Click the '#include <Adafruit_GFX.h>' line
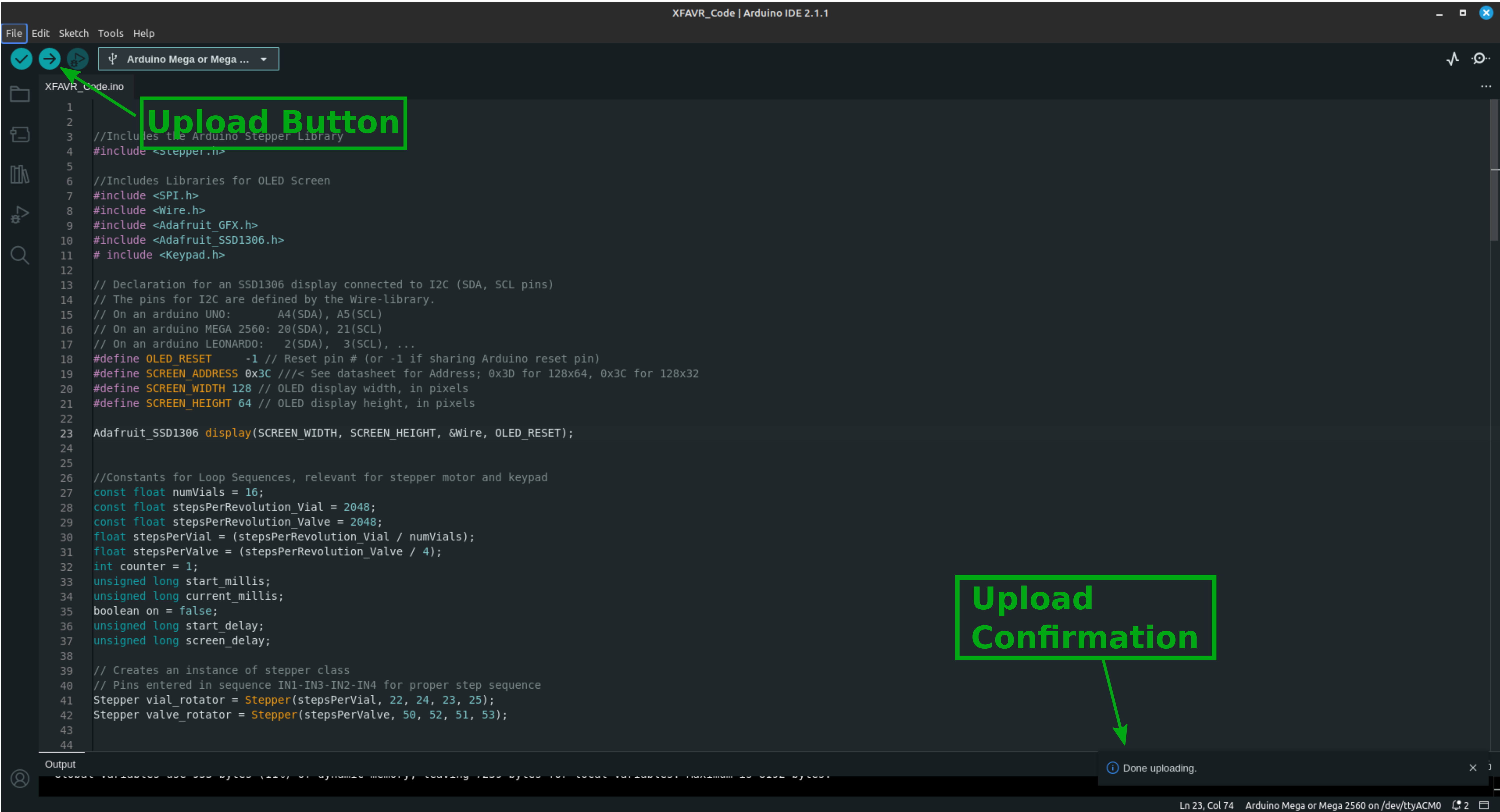Image resolution: width=1500 pixels, height=812 pixels. coord(175,225)
